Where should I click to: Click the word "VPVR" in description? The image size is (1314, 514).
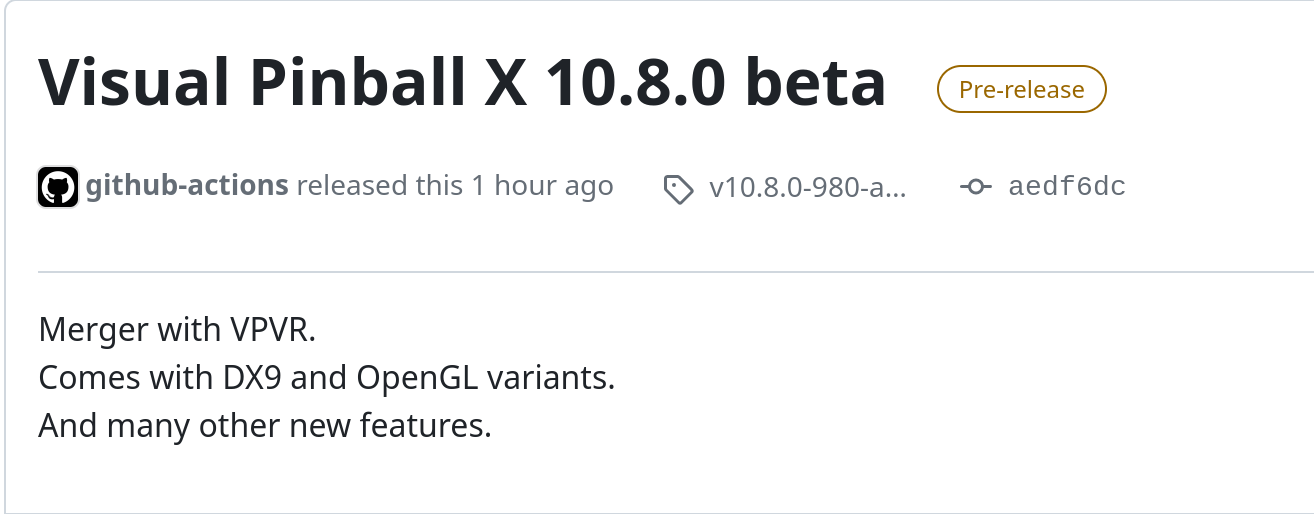tap(273, 329)
